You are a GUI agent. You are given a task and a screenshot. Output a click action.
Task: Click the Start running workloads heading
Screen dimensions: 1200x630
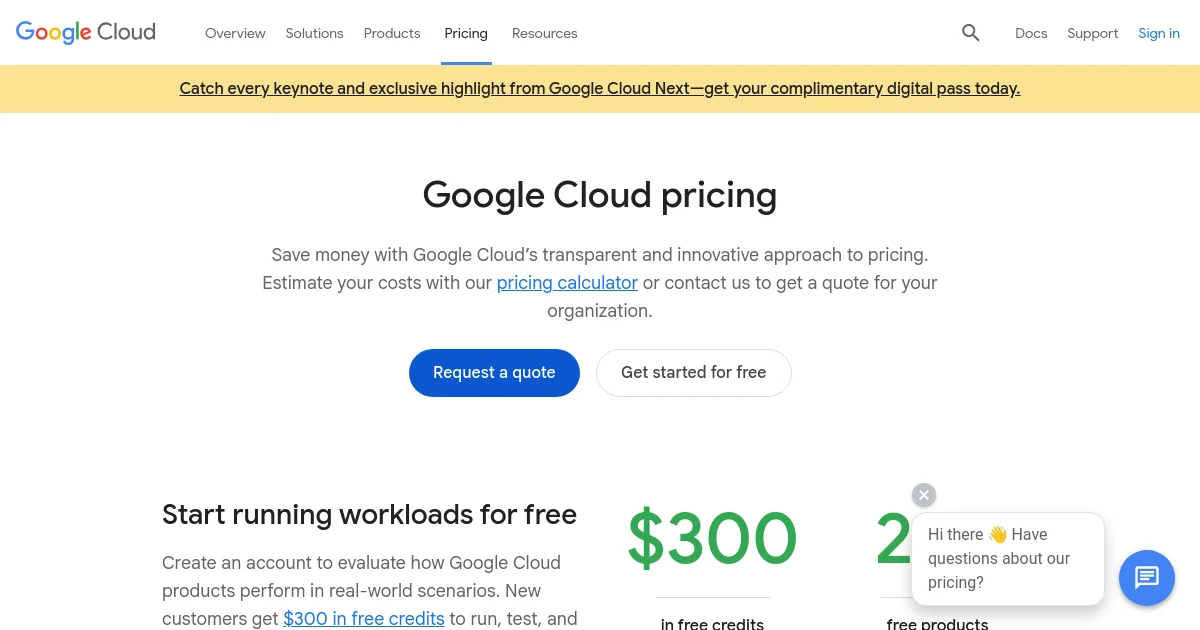click(369, 514)
